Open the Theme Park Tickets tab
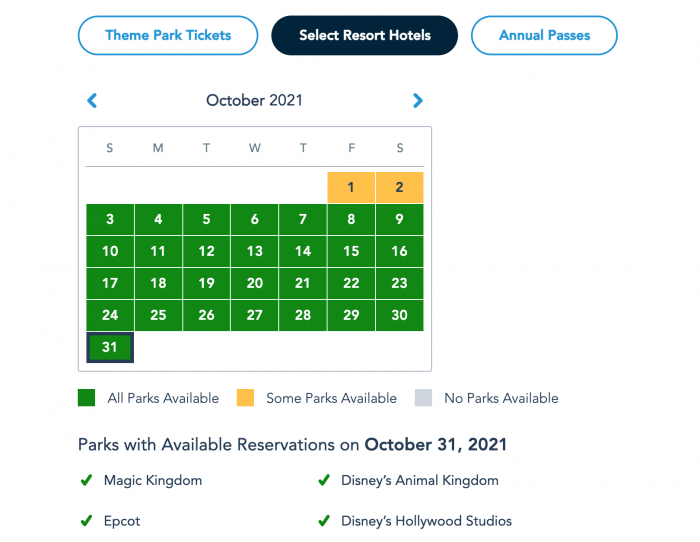Image resolution: width=700 pixels, height=542 pixels. coord(168,36)
